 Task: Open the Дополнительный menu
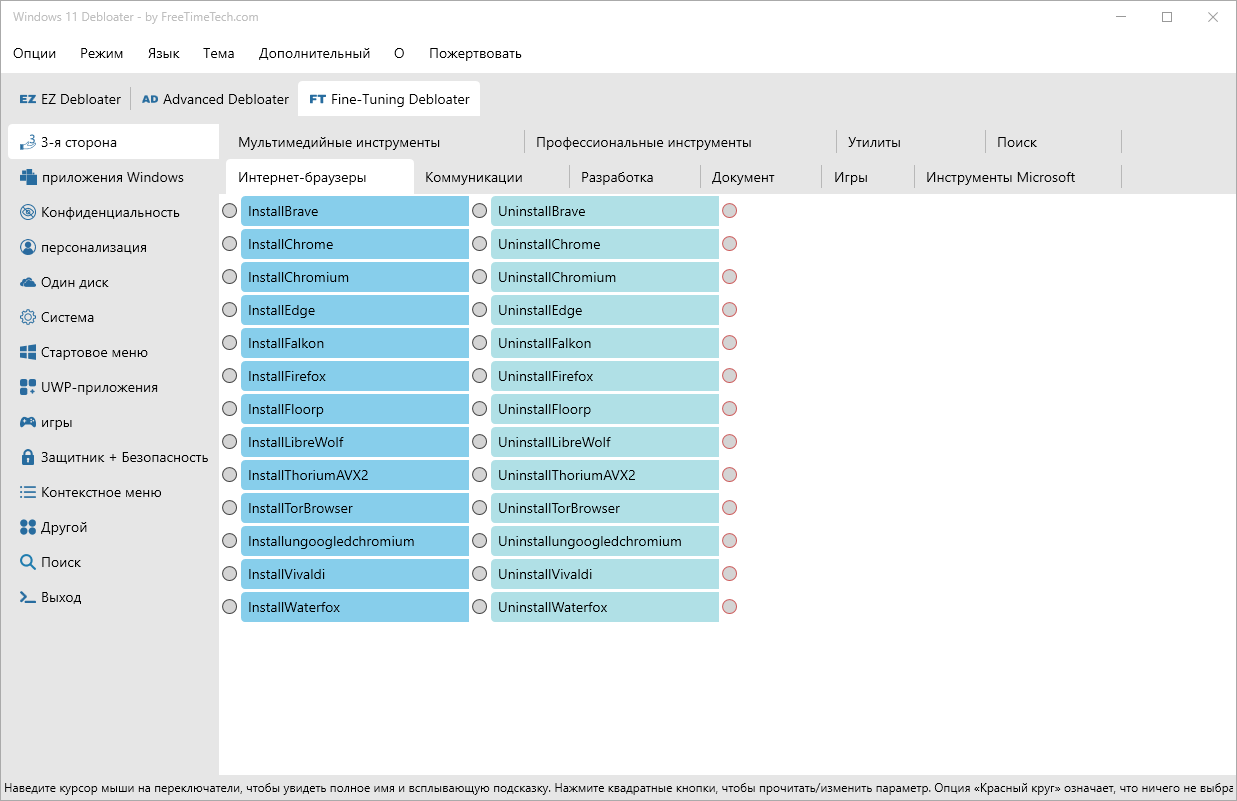tap(314, 53)
